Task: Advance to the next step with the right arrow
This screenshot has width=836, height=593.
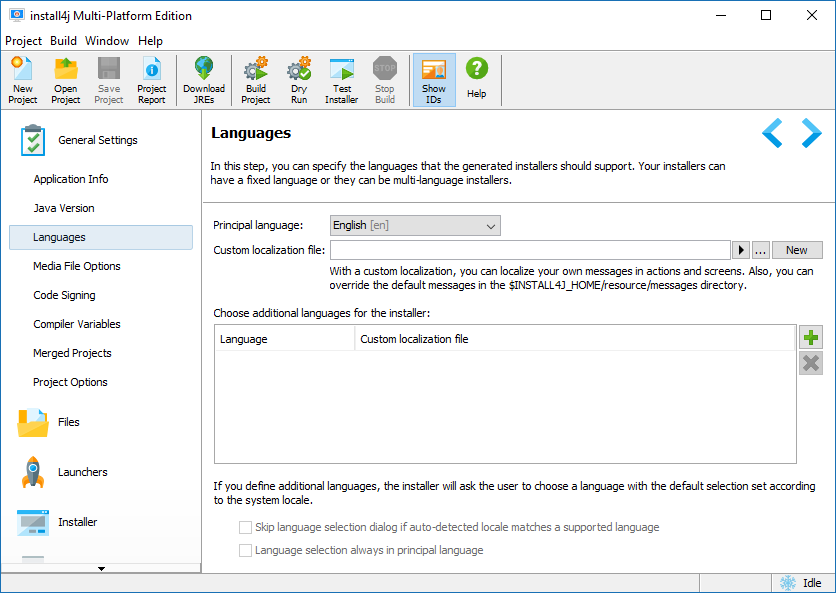Action: pyautogui.click(x=811, y=133)
